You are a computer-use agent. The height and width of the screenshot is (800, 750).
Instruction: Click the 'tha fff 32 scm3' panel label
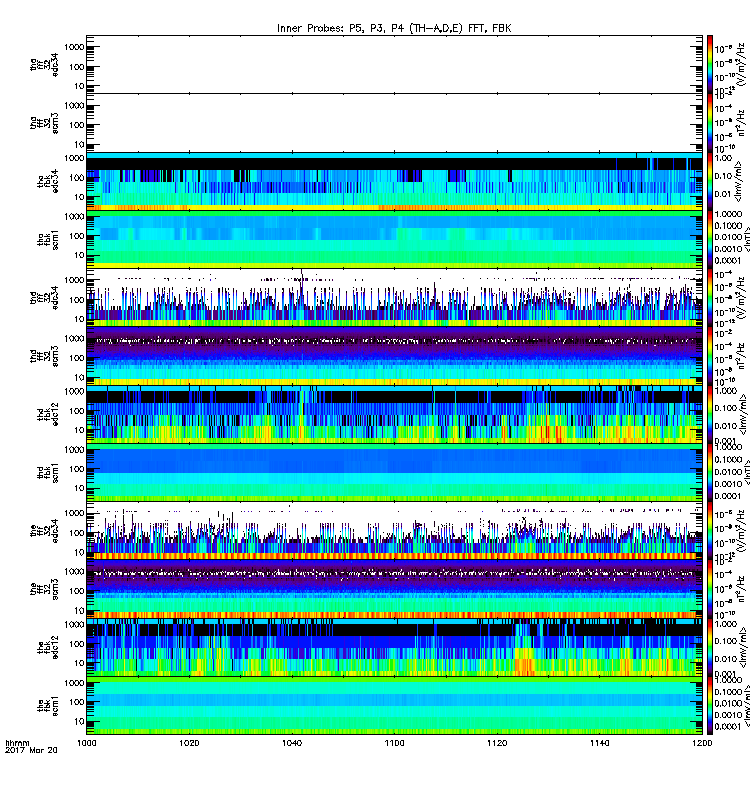click(44, 123)
